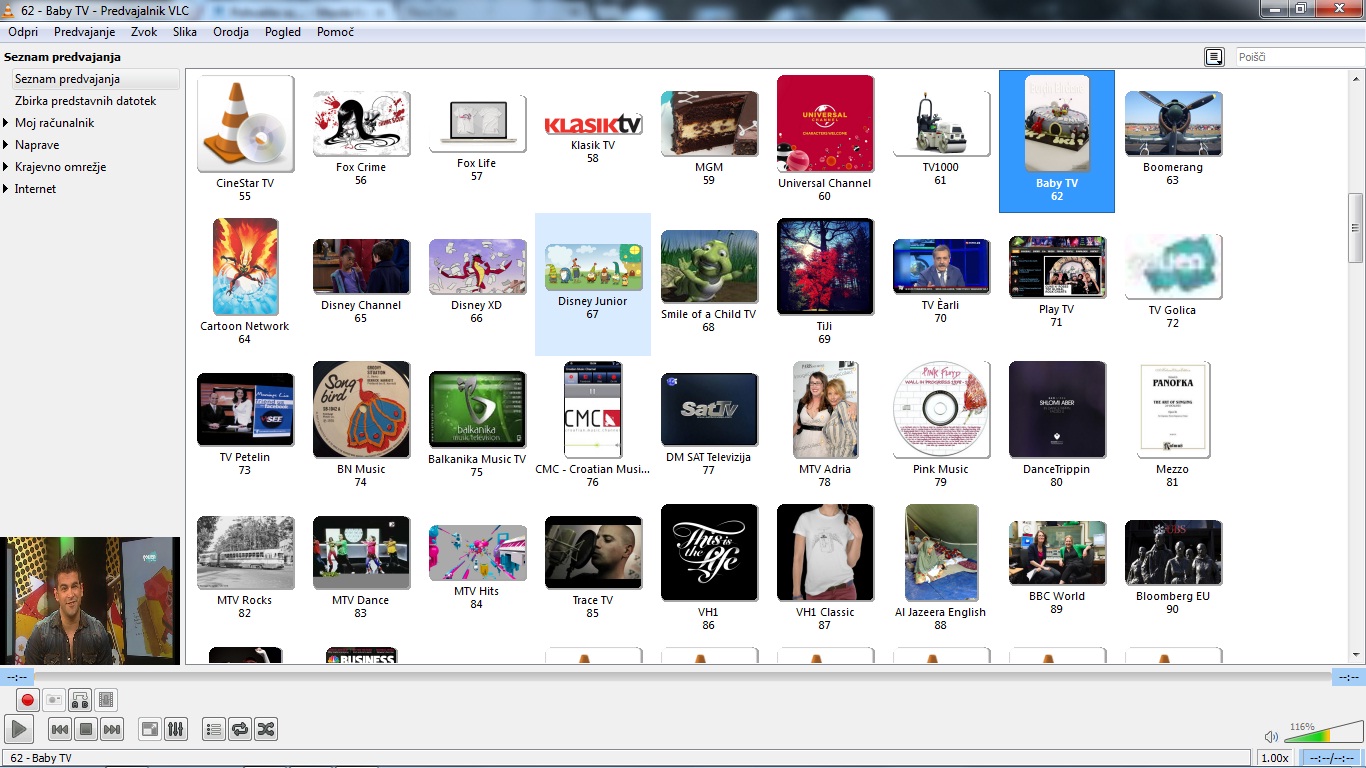The height and width of the screenshot is (768, 1366).
Task: Select the TV Golica channel thumbnail
Action: point(1173,267)
